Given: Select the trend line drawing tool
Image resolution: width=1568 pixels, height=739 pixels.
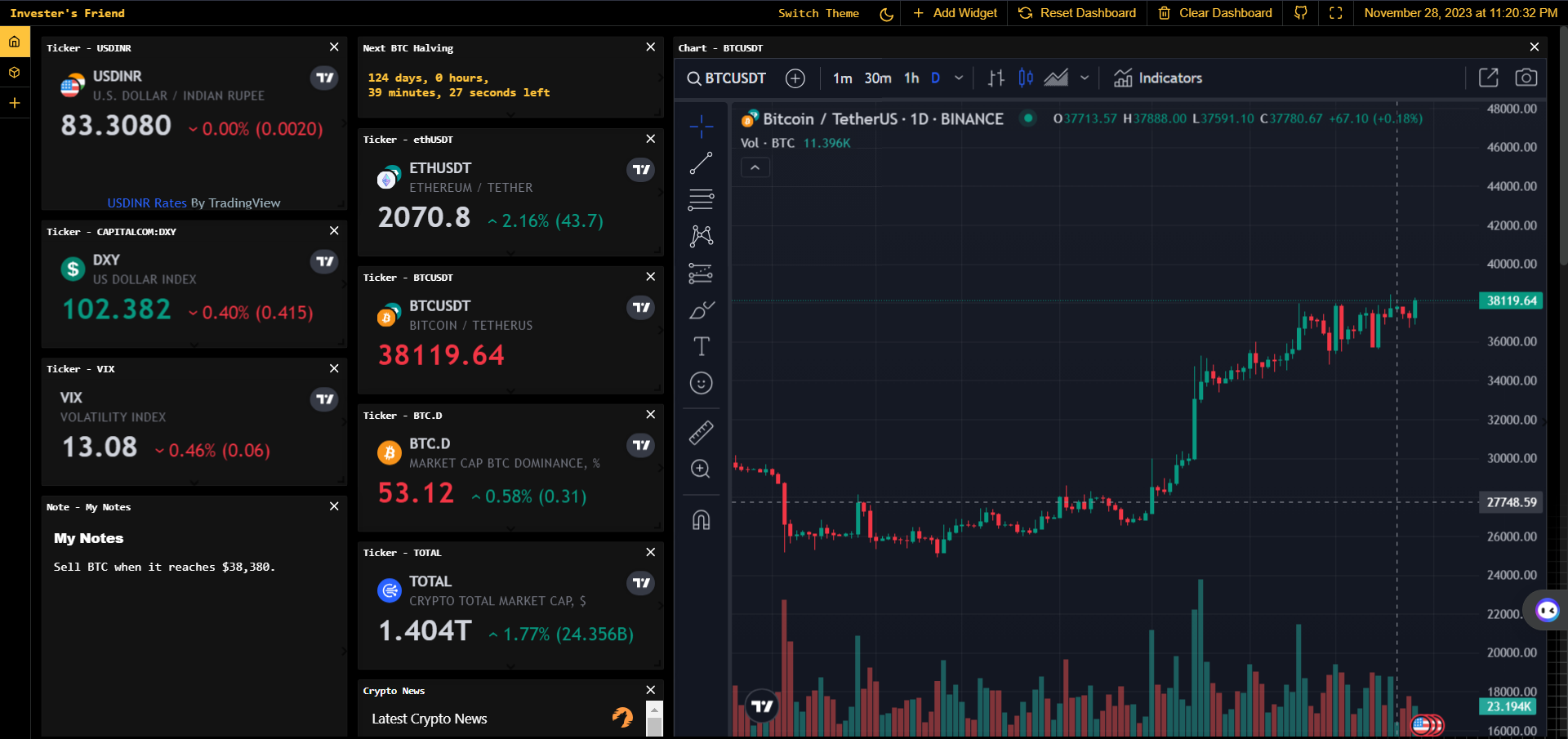Looking at the screenshot, I should click(x=701, y=163).
